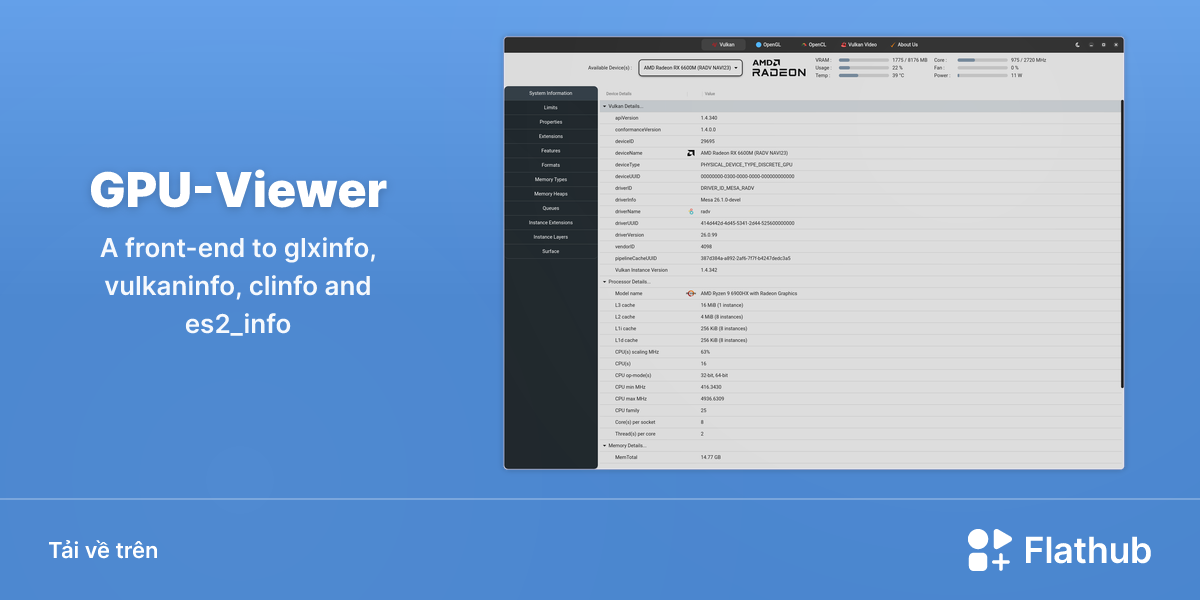Screen dimensions: 1200x600
Task: Select the MemTotal row
Action: point(860,457)
